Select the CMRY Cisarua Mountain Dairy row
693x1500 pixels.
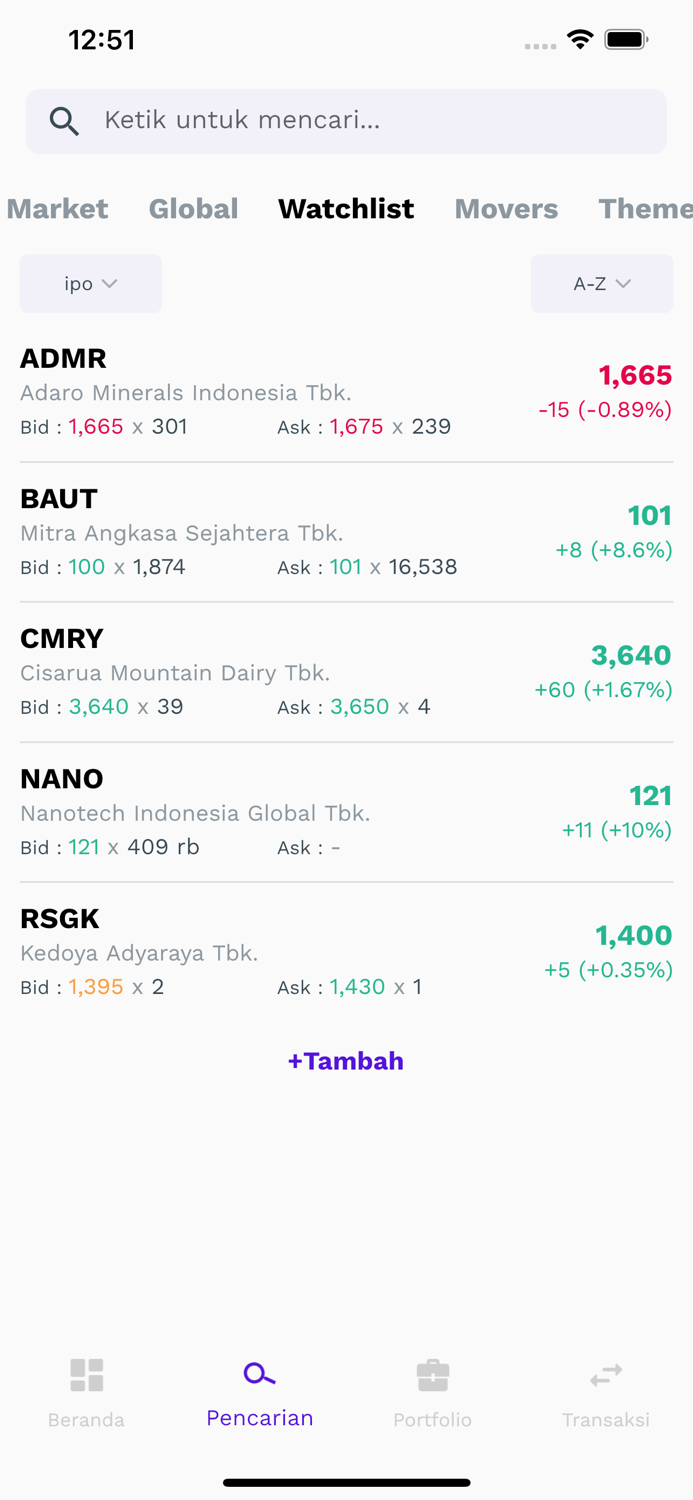click(x=346, y=670)
